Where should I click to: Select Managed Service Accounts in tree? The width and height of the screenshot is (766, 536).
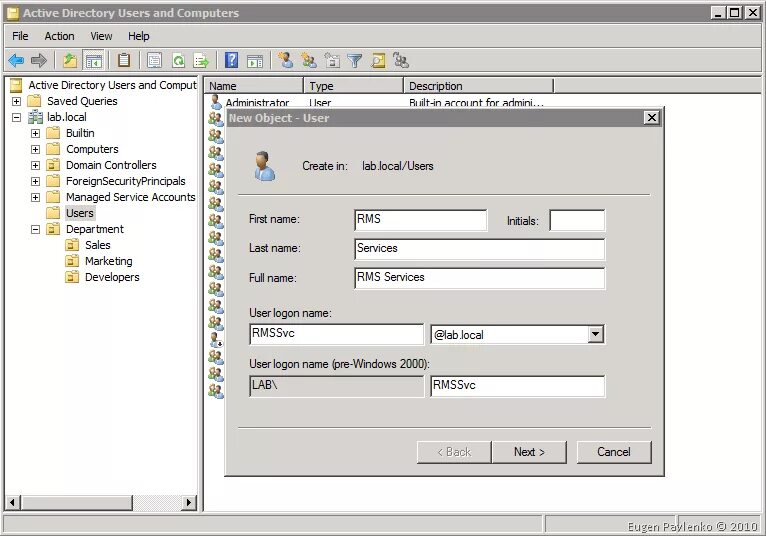point(130,197)
